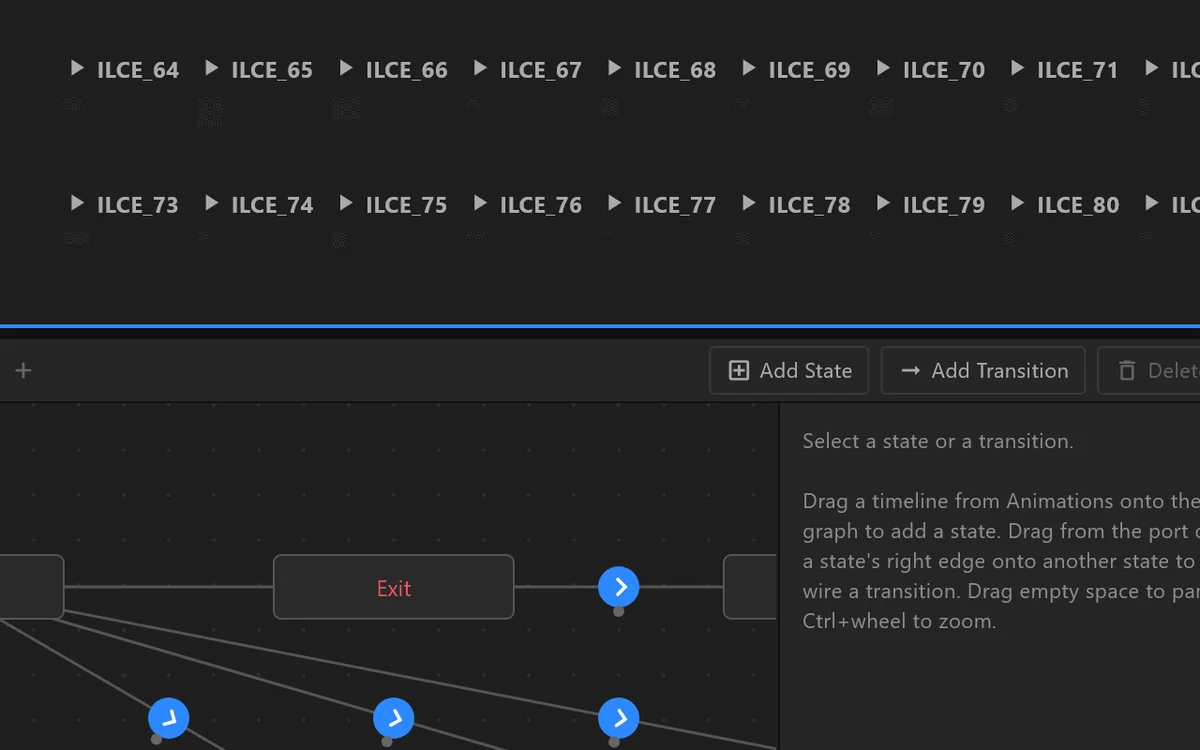Expand the ILCE_78 timeline entry
The image size is (1200, 750).
tap(748, 203)
